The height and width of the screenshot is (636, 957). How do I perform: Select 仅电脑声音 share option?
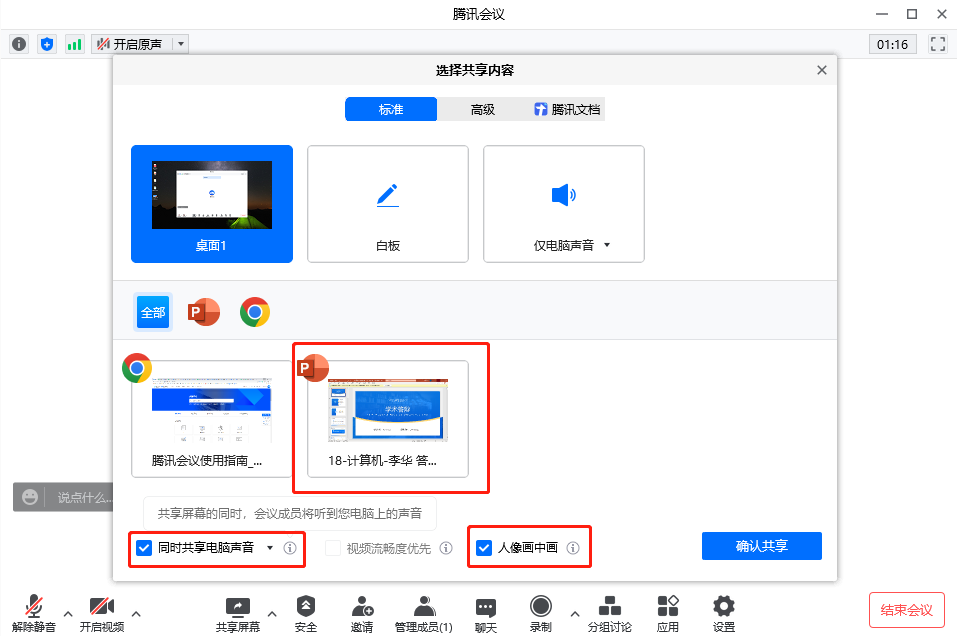[564, 204]
